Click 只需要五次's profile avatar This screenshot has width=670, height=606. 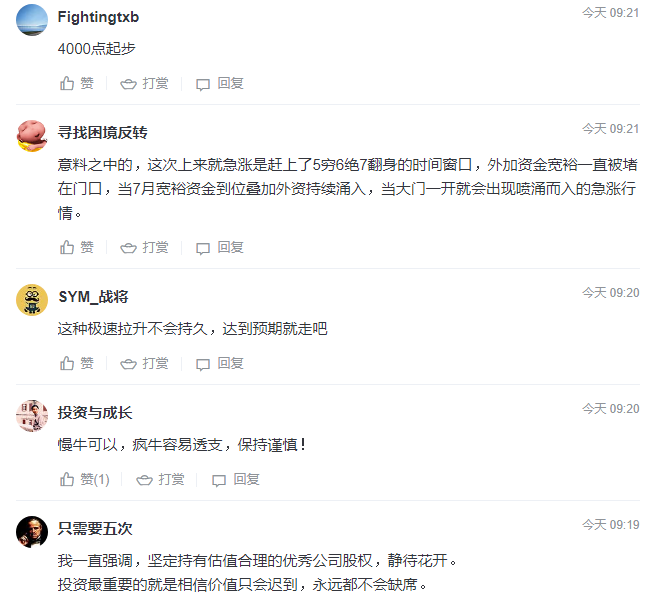(32, 530)
